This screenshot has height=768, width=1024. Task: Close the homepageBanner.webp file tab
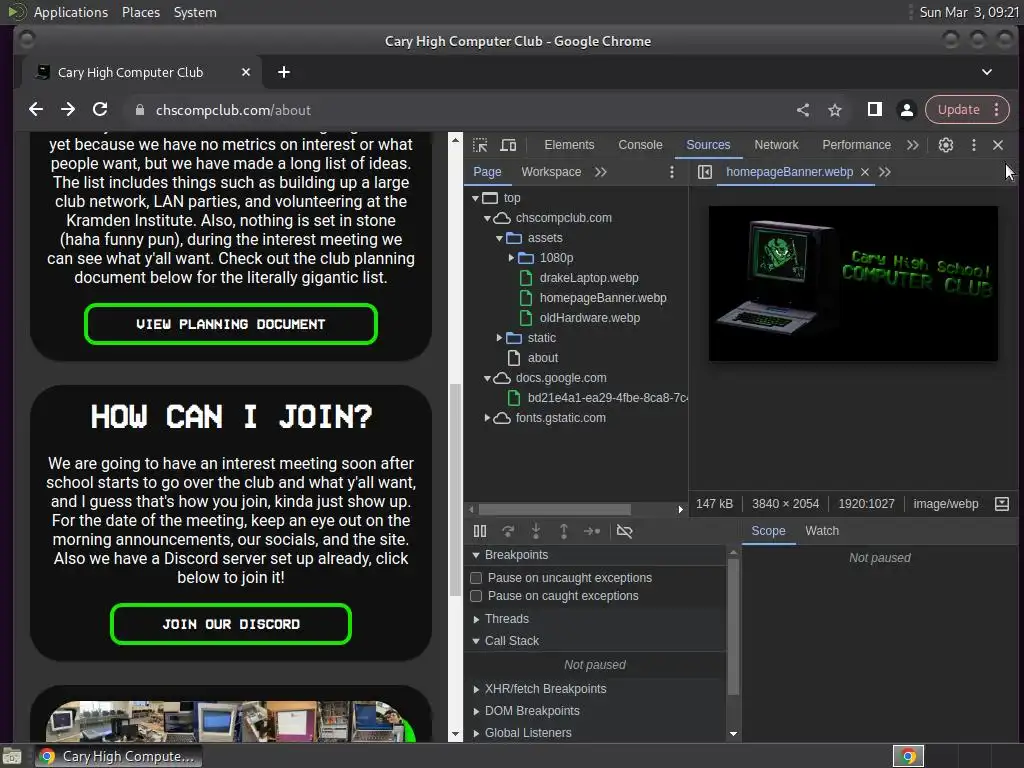click(865, 172)
